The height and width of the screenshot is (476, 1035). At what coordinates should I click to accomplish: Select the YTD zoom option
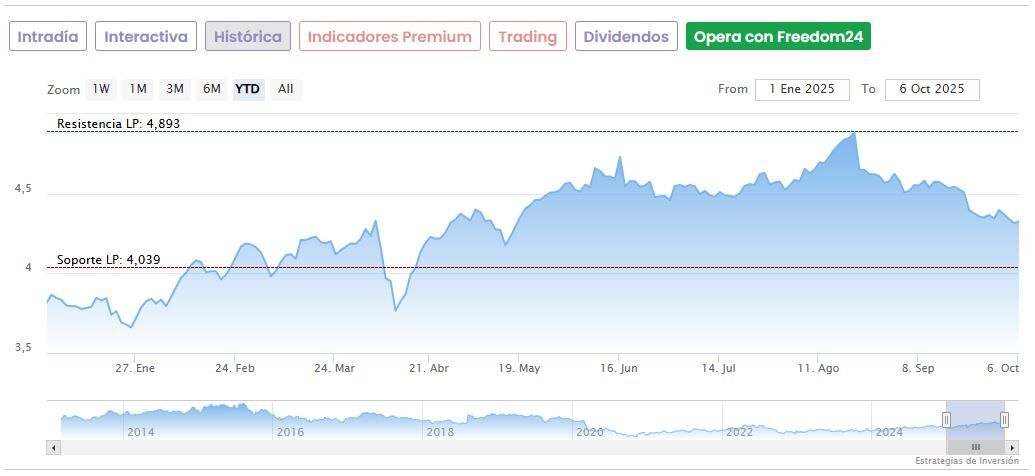[x=248, y=89]
